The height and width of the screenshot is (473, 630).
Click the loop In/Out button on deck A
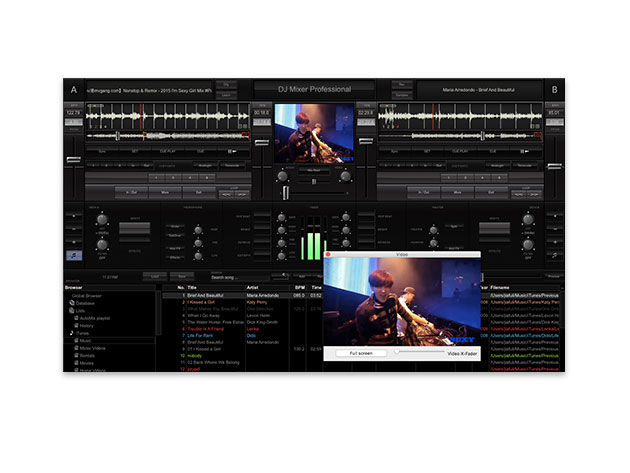[x=131, y=192]
